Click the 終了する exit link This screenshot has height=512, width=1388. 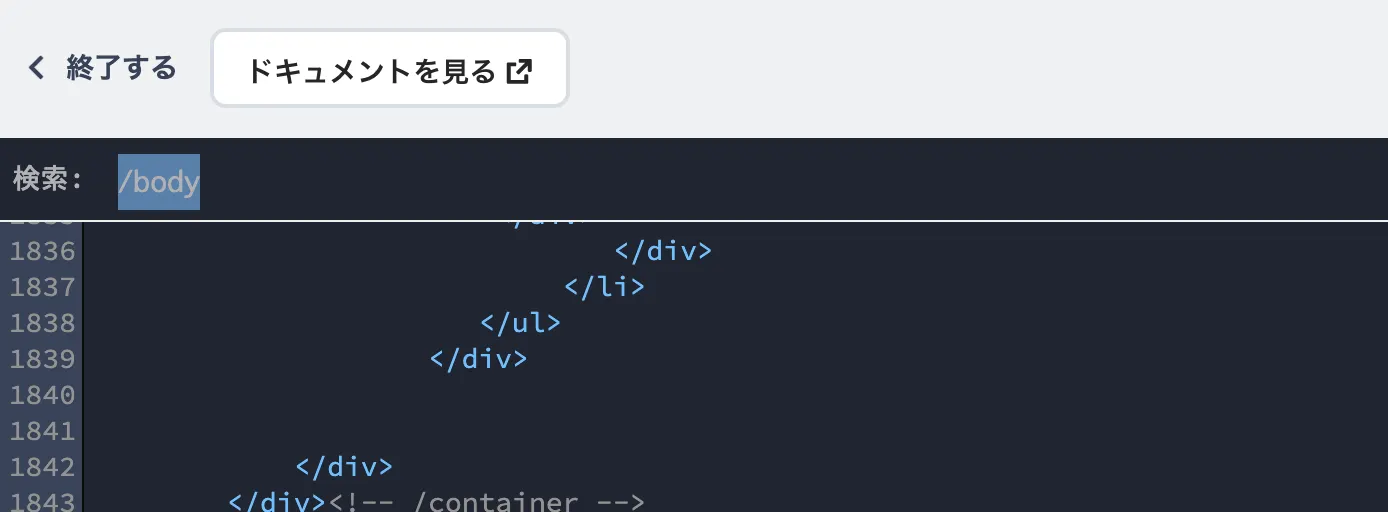[101, 68]
